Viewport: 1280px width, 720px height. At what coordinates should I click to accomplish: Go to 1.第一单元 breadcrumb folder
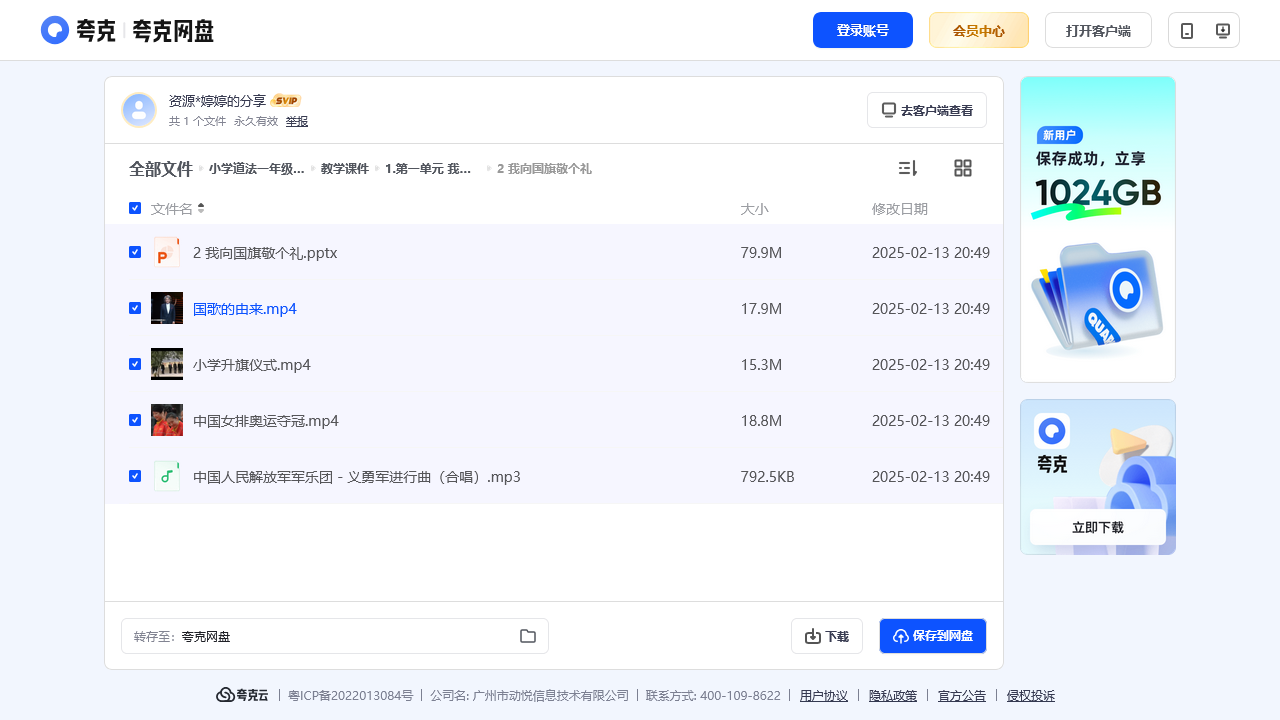coord(429,169)
